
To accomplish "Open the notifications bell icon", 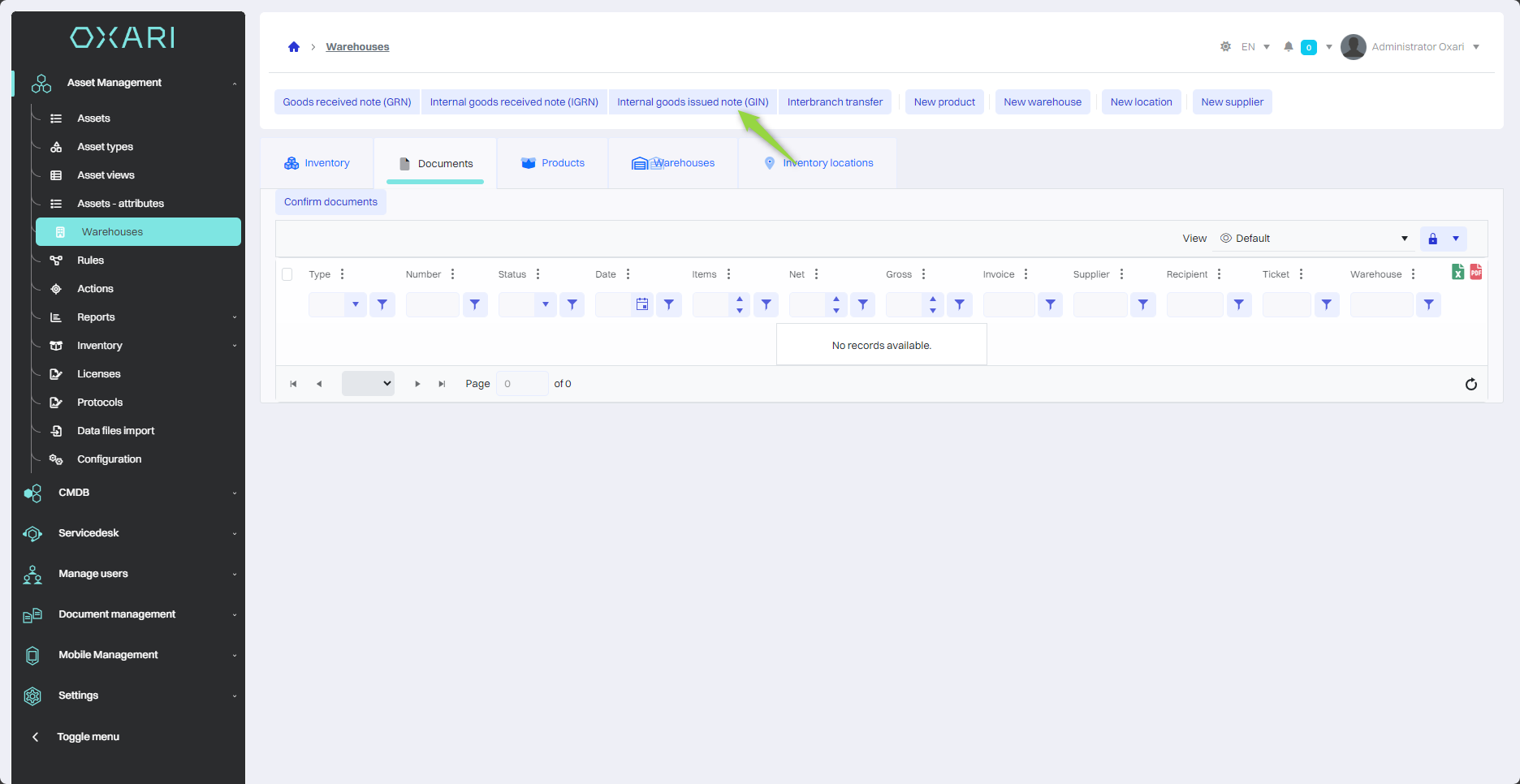I will tap(1288, 47).
